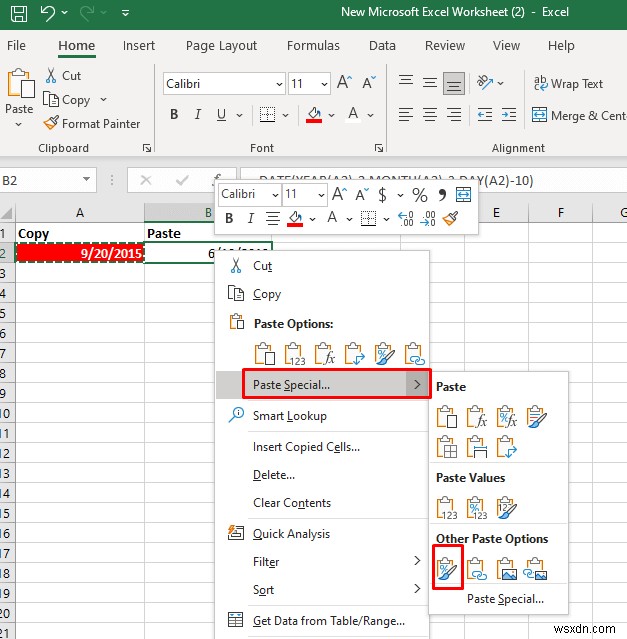Open the Font group dialog launcher
This screenshot has width=627, height=639.
tap(379, 148)
